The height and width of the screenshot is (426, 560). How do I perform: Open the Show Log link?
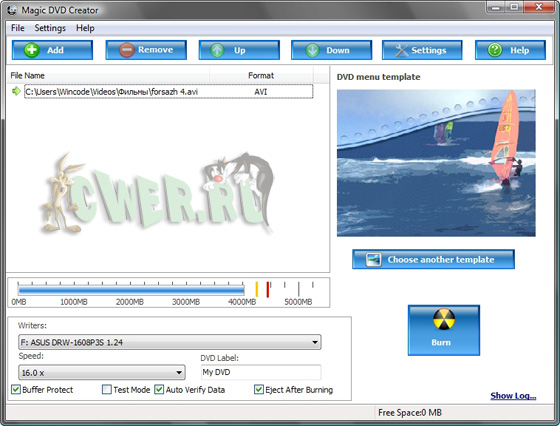point(513,396)
